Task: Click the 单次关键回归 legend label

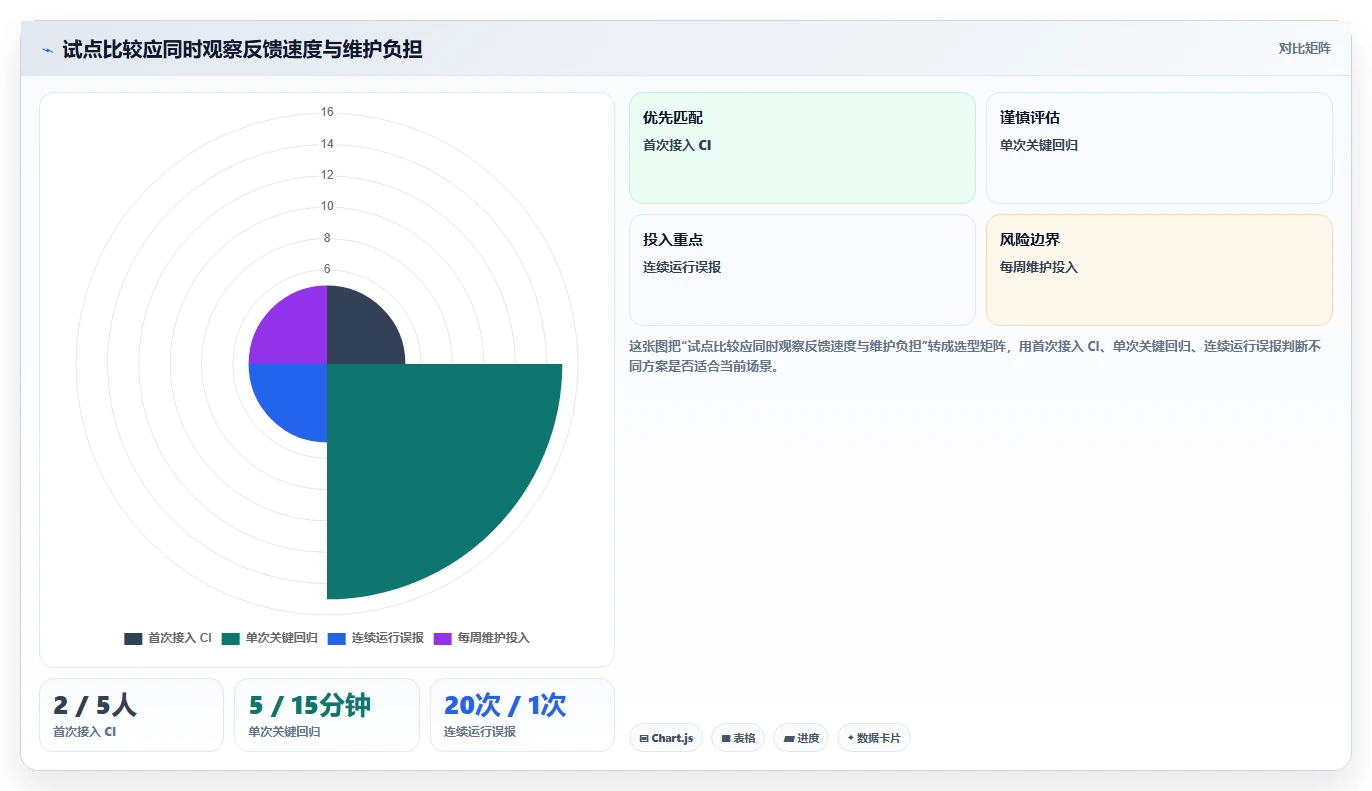Action: click(x=282, y=638)
